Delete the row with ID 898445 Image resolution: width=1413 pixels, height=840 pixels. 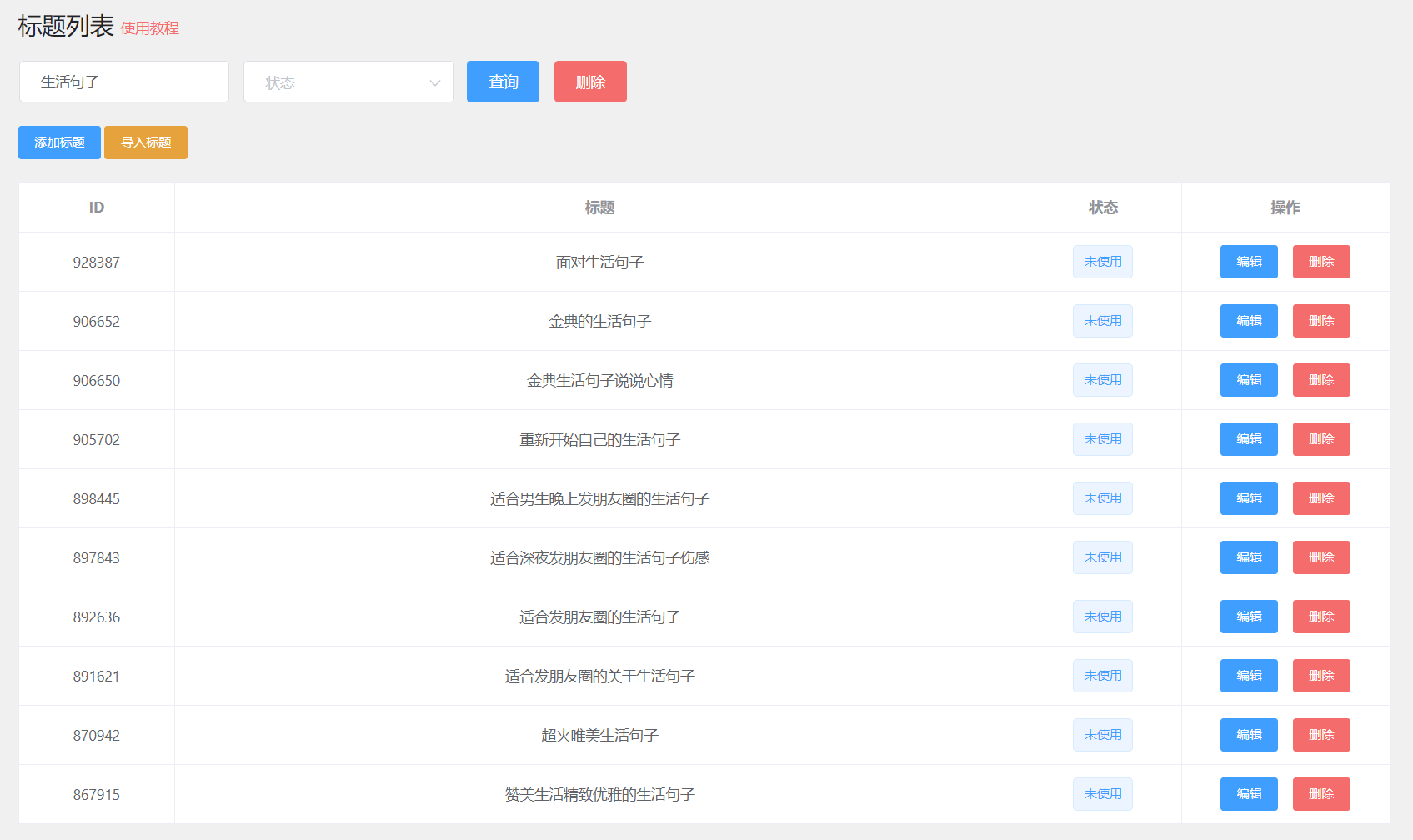pos(1321,498)
